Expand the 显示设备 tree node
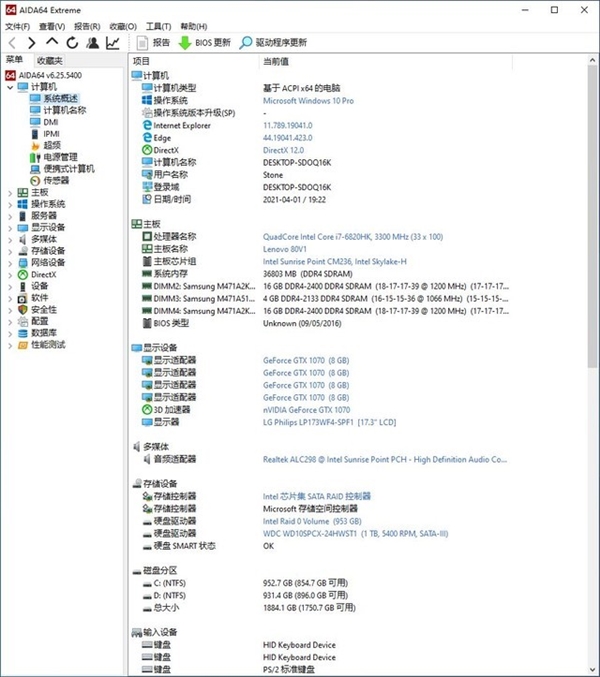600x677 pixels. pyautogui.click(x=10, y=228)
